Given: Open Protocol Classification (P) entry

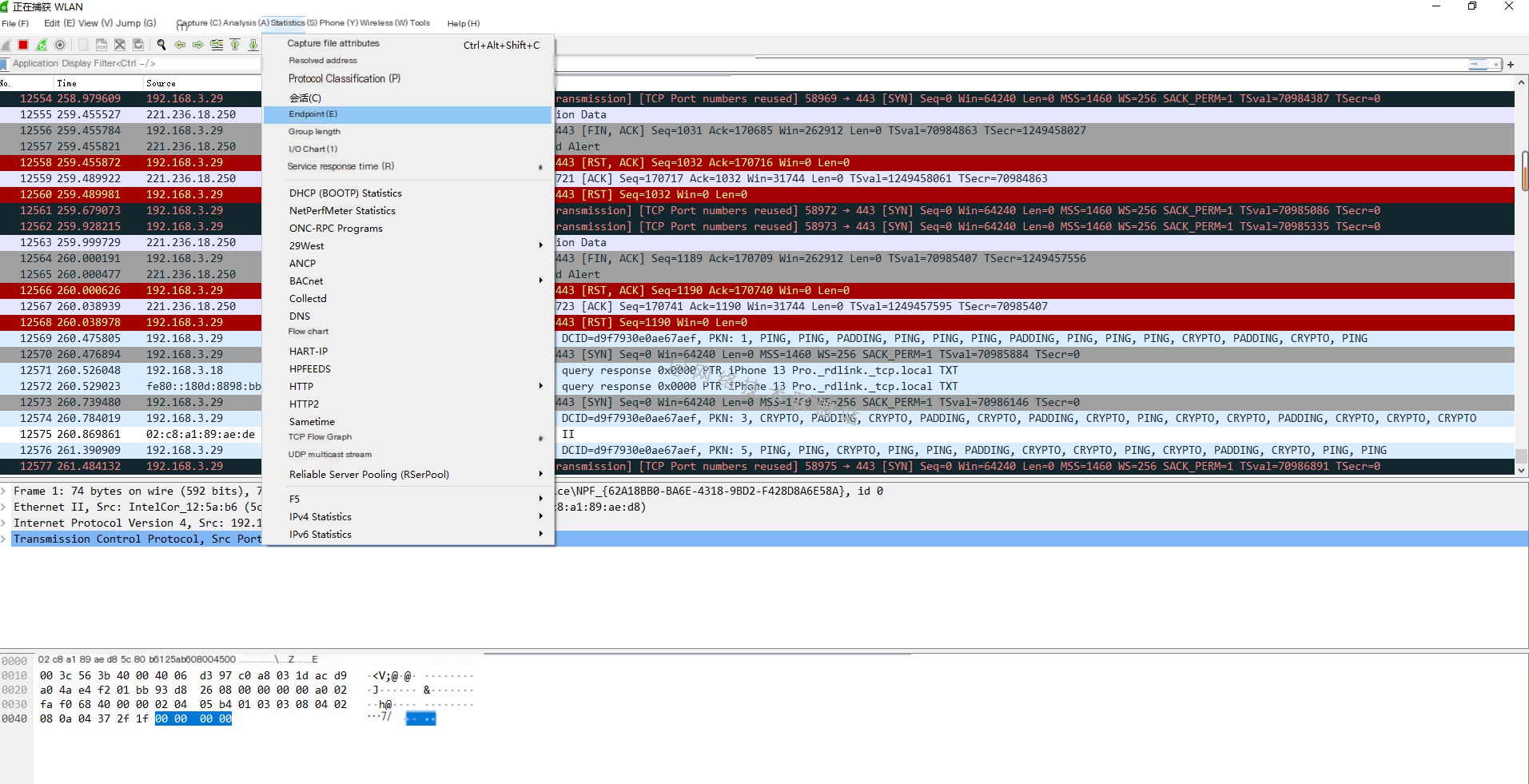Looking at the screenshot, I should point(408,78).
